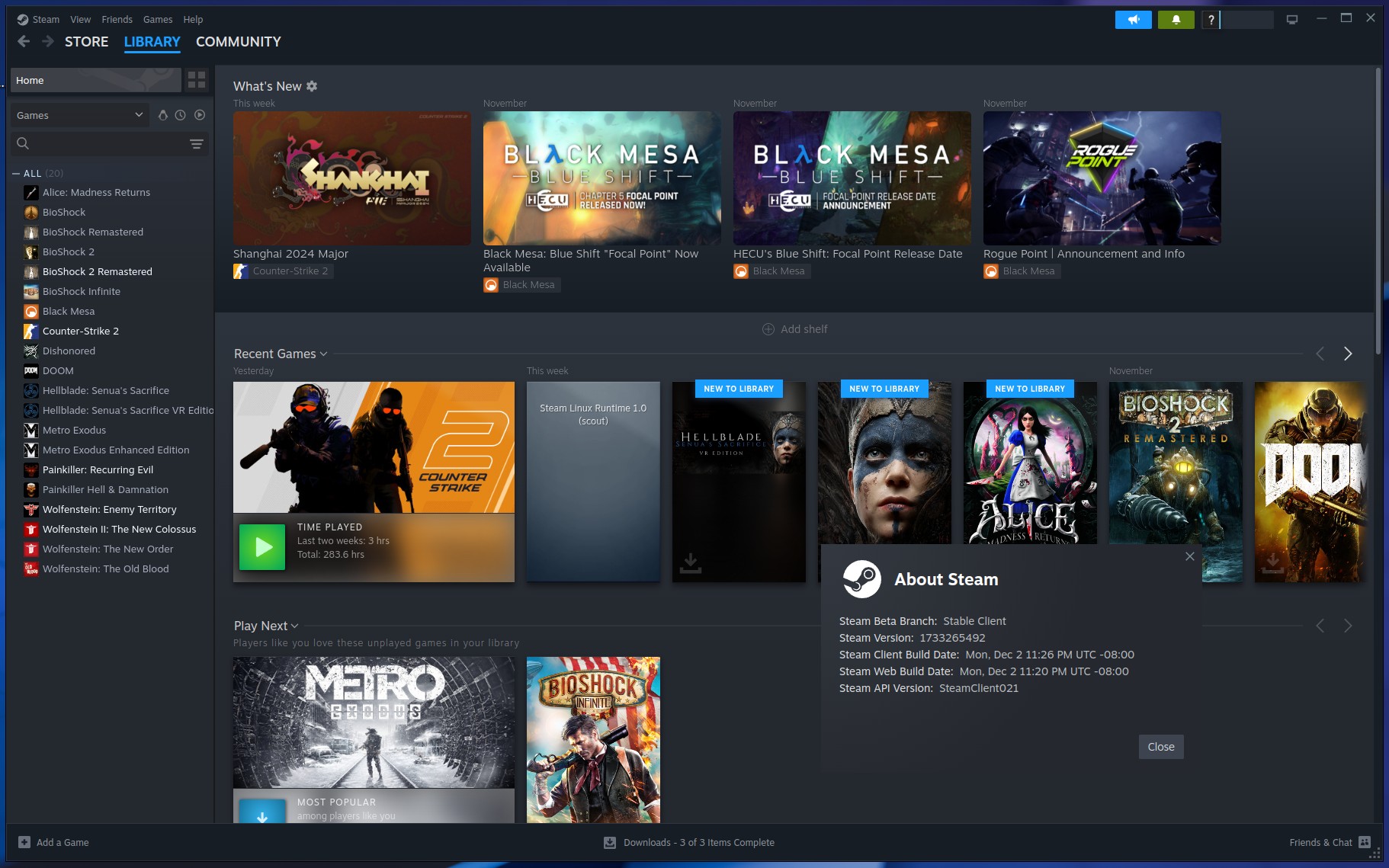Screen dimensions: 1389x868
Task: Open Friends & Chat list icon
Action: [x=1365, y=842]
